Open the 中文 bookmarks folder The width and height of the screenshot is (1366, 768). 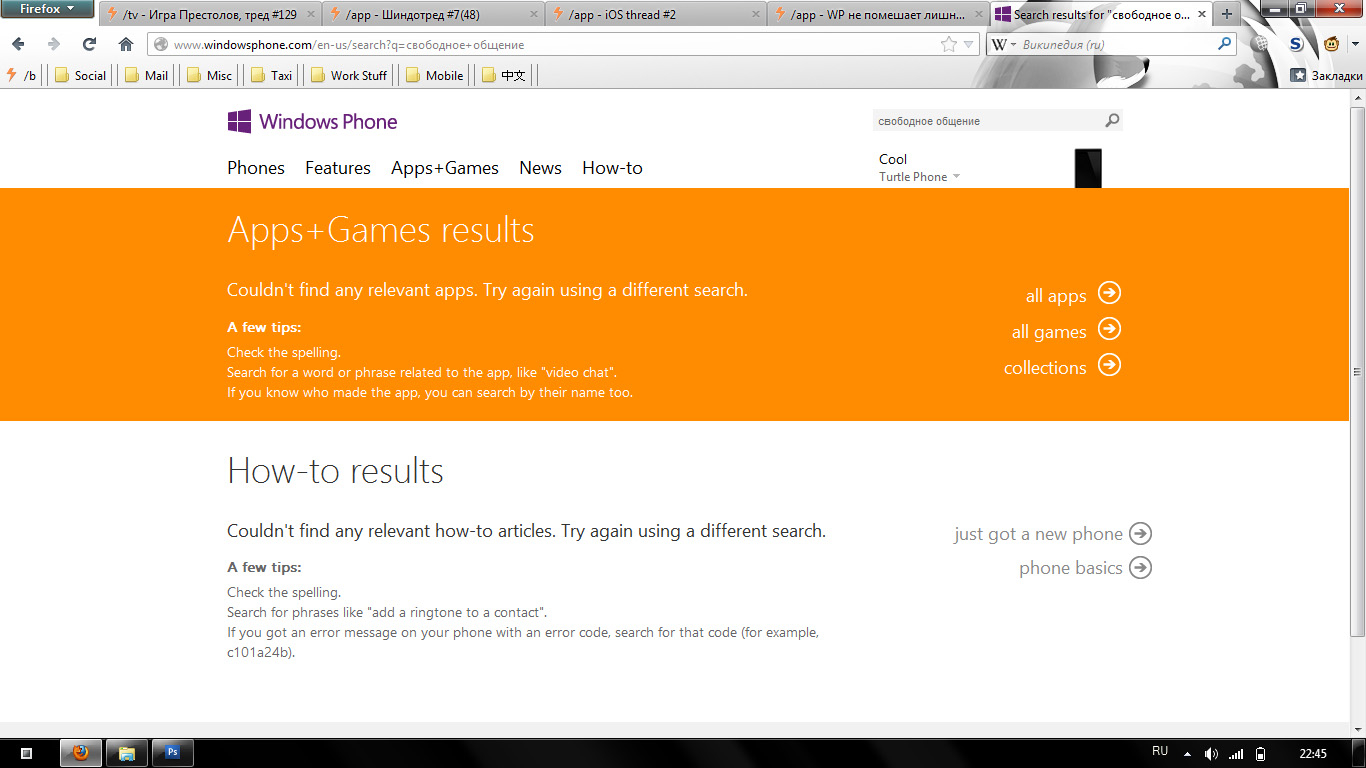pyautogui.click(x=503, y=75)
